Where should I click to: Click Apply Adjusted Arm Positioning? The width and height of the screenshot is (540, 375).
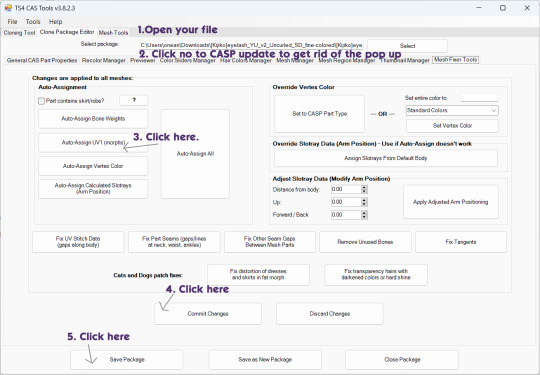tap(450, 202)
